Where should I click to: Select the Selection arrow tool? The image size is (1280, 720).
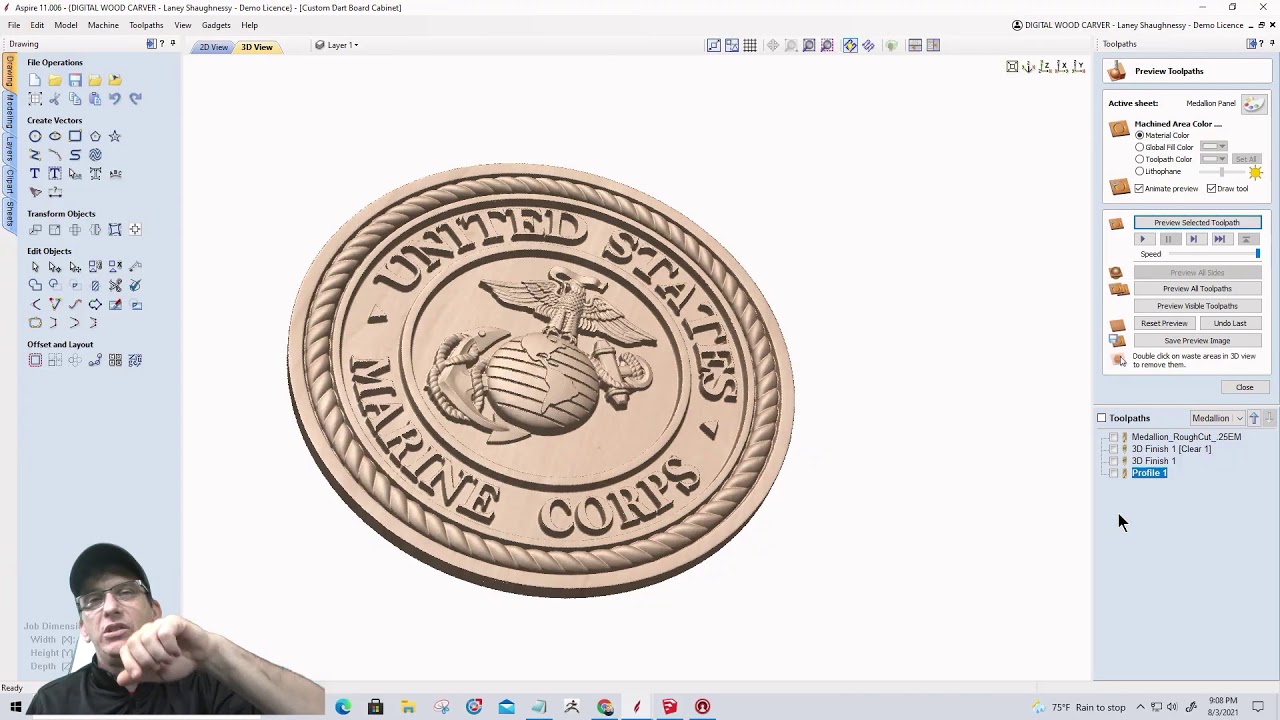[x=35, y=267]
